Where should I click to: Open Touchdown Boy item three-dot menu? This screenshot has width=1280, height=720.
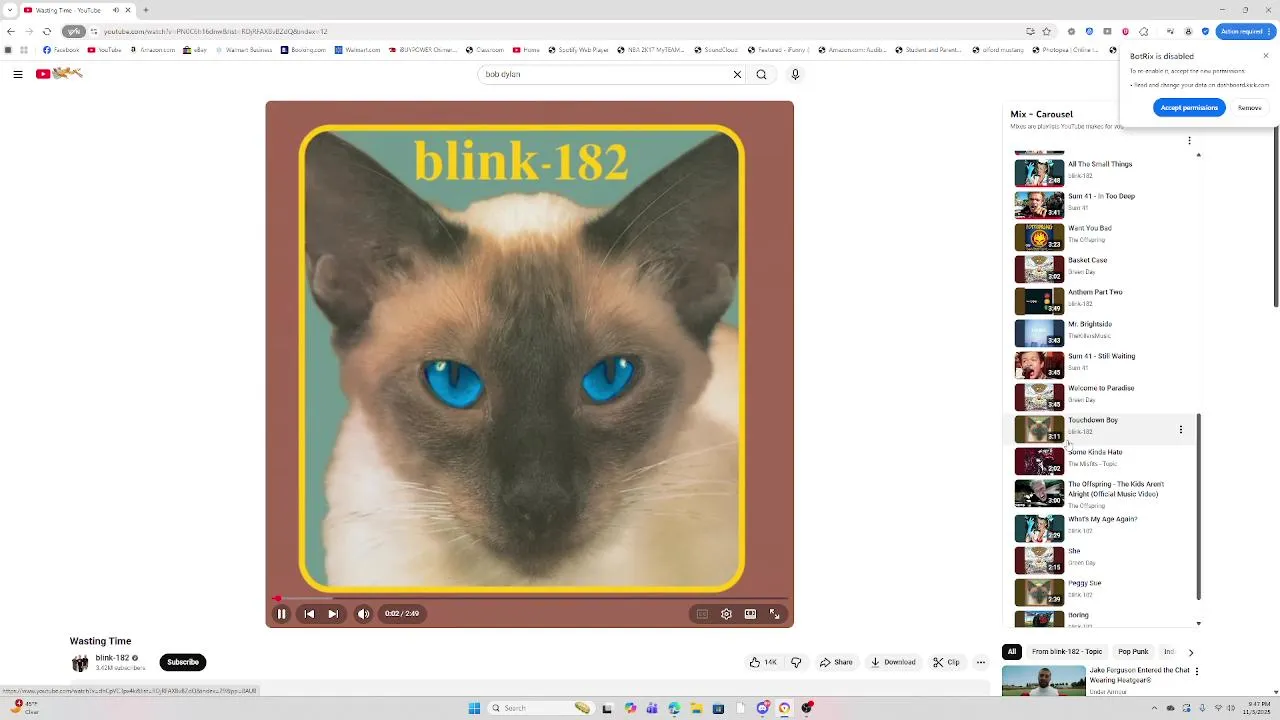pos(1181,429)
